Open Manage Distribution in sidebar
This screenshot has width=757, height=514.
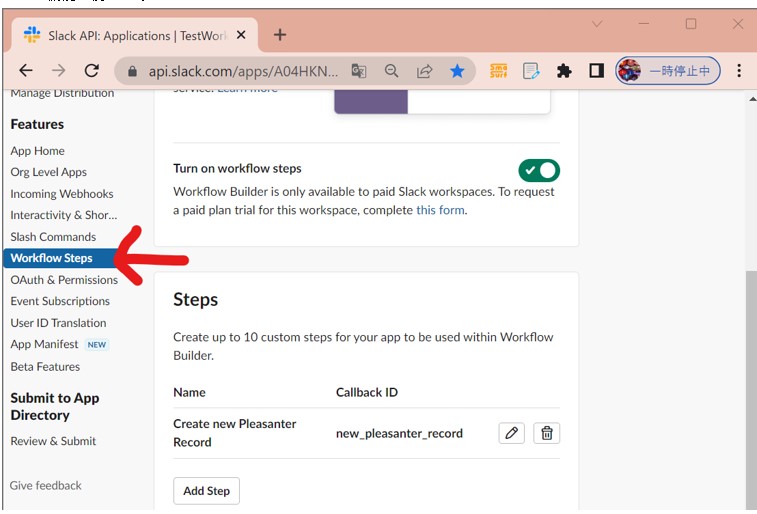[x=62, y=93]
